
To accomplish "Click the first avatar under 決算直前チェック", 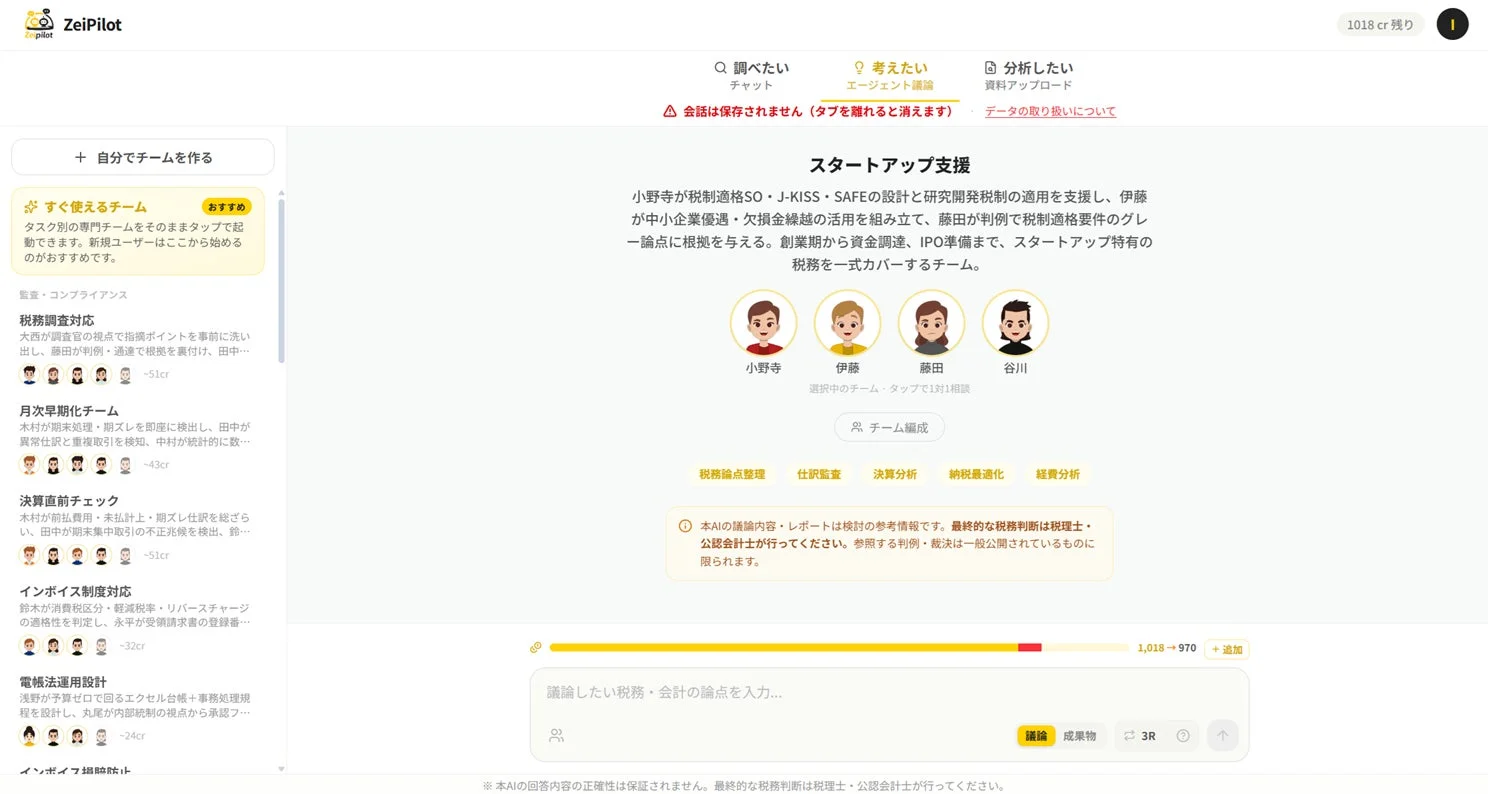I will click(x=30, y=555).
